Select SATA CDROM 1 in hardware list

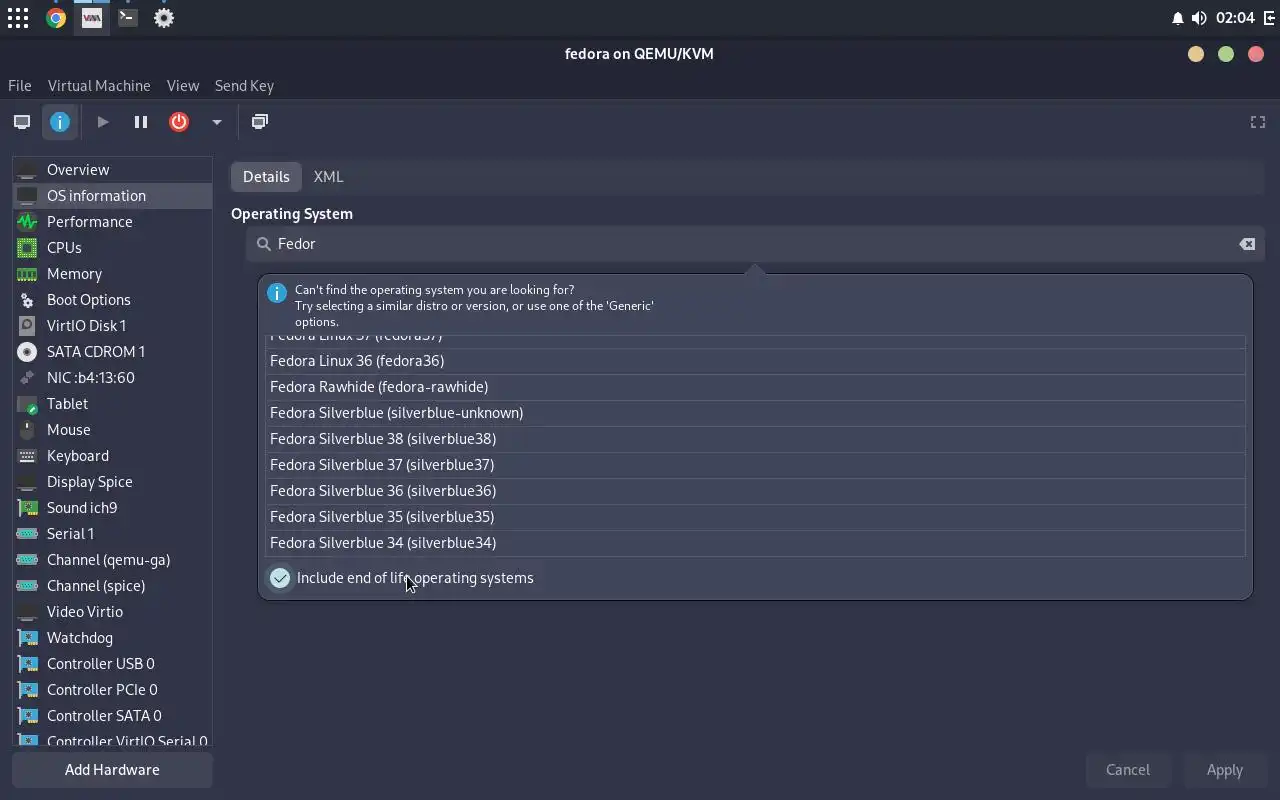[112, 352]
